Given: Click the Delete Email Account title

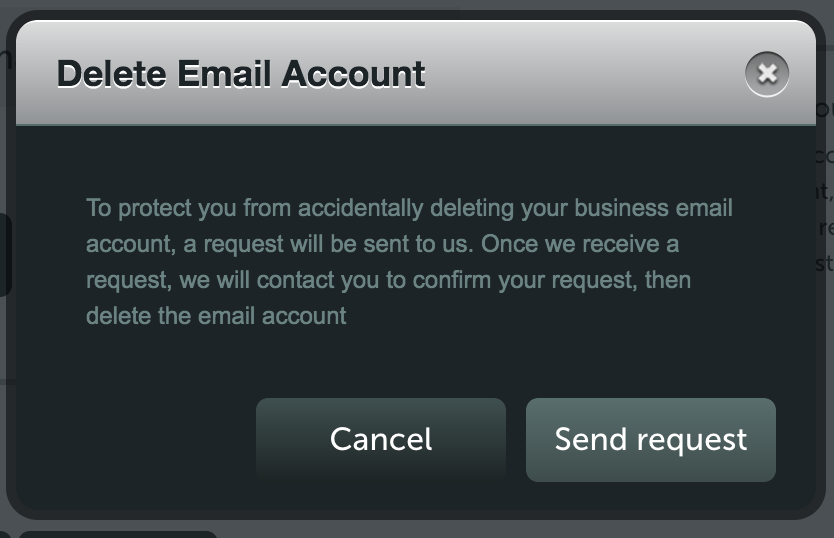Looking at the screenshot, I should (241, 73).
